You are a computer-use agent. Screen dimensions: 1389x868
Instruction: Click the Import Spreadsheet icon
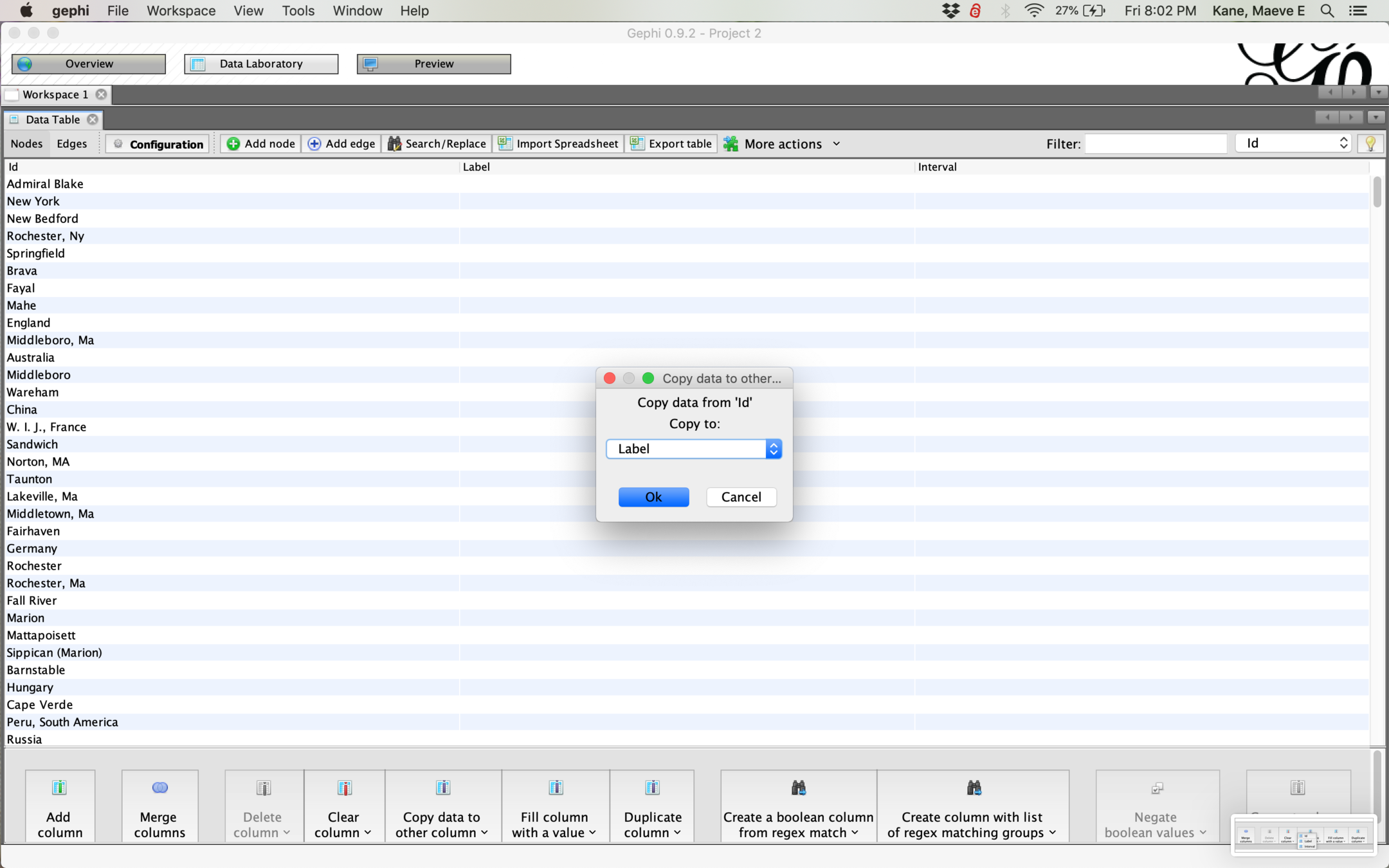[x=505, y=143]
